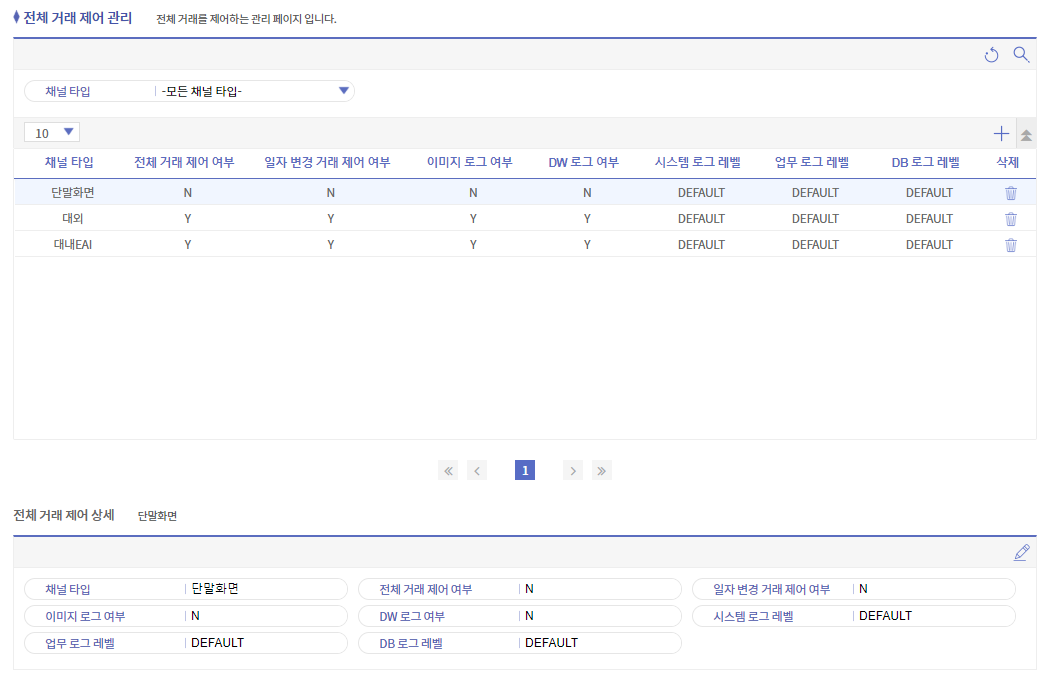Click 이미지 로그 여부 detail field
Image resolution: width=1043 pixels, height=679 pixels.
pyautogui.click(x=186, y=616)
